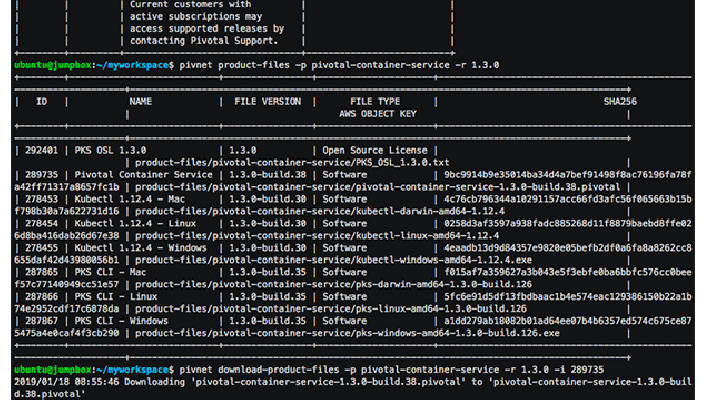Image resolution: width=712 pixels, height=400 pixels.
Task: Select file ID 287867
Action: click(41, 321)
